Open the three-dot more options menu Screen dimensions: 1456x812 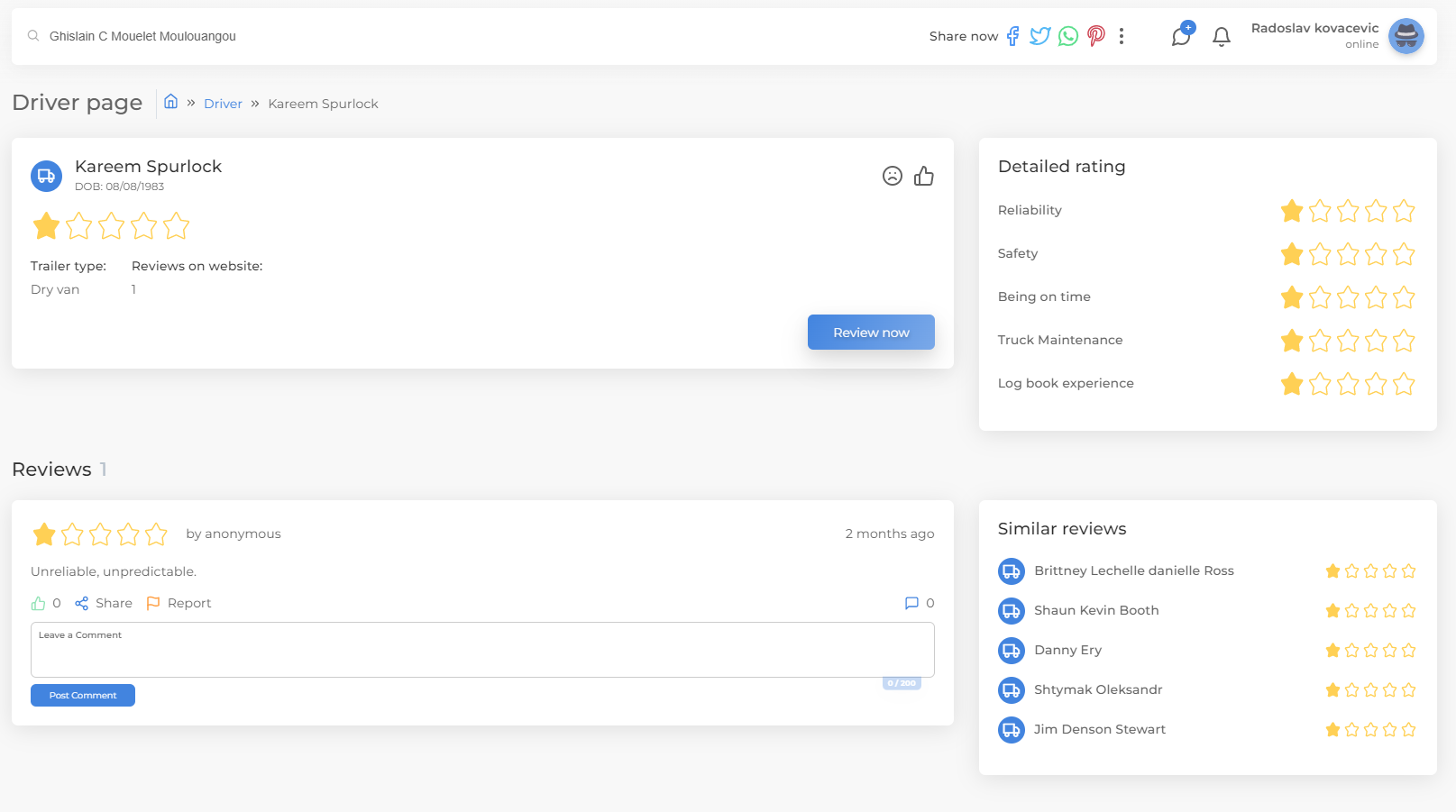(x=1122, y=36)
